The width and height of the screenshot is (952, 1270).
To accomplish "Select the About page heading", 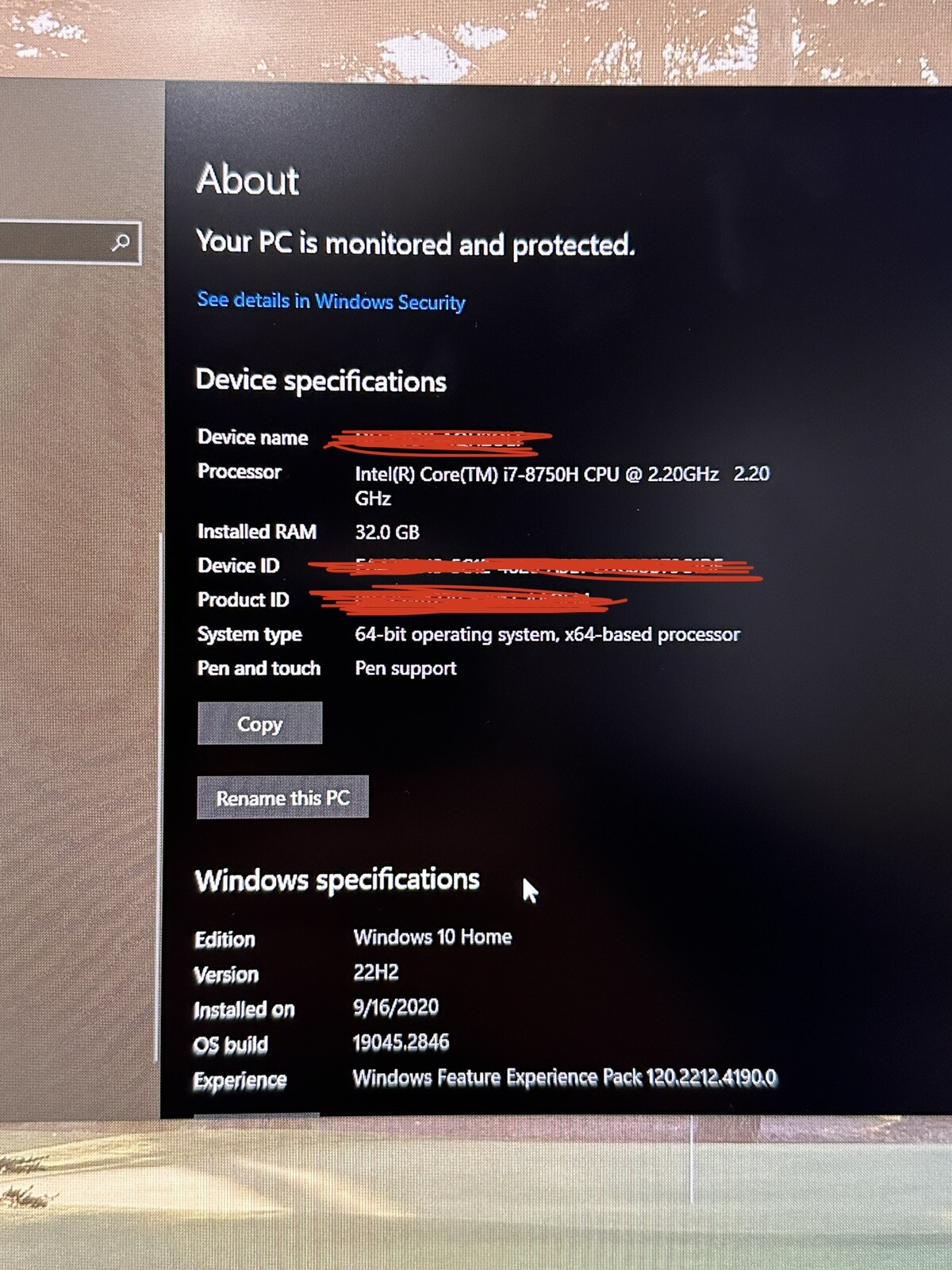I will (248, 179).
